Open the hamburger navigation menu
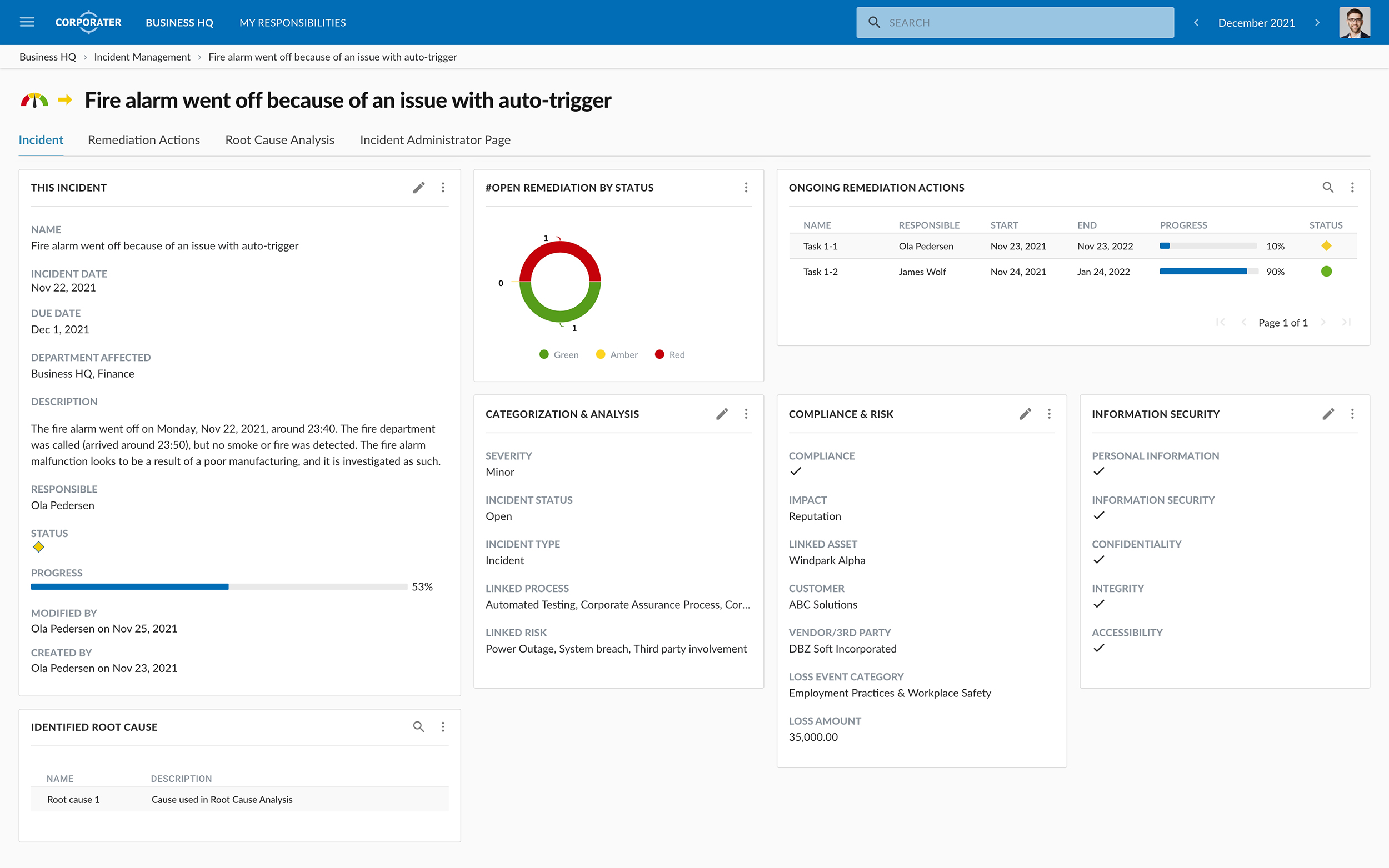Screen dimensions: 1389x868 [27, 22]
